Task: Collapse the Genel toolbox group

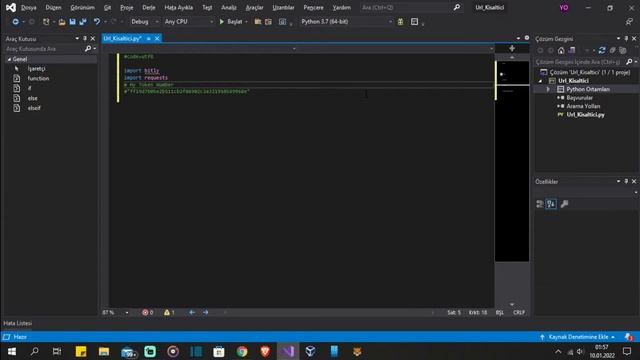Action: click(9, 59)
